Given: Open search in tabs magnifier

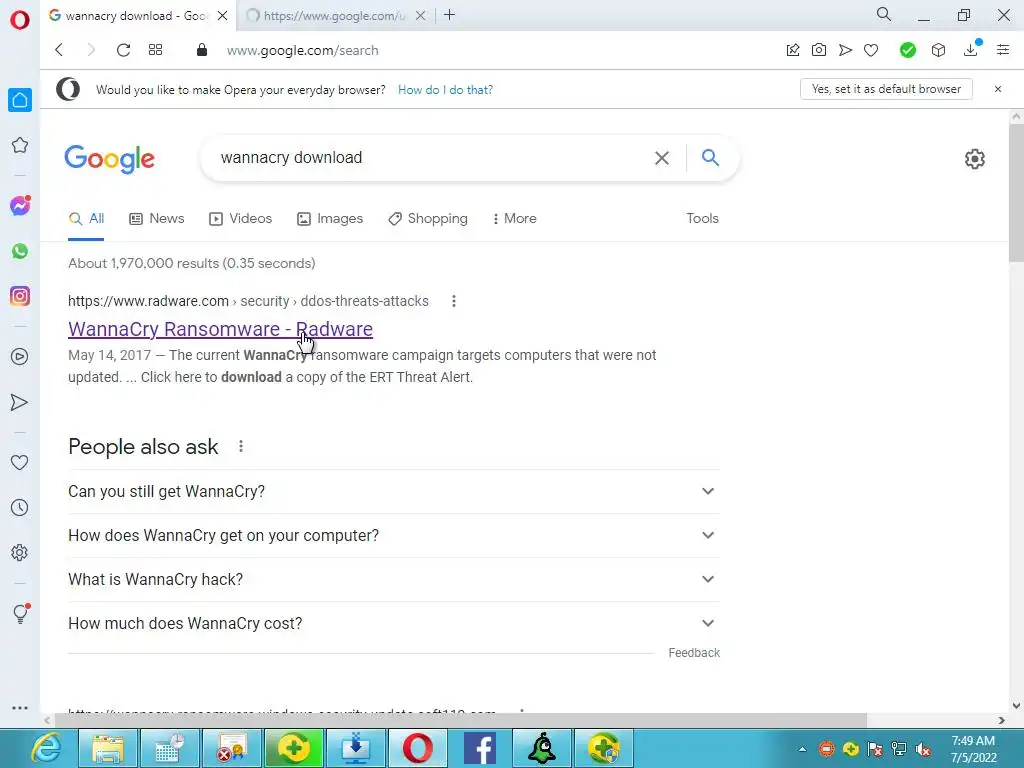Looking at the screenshot, I should pyautogui.click(x=884, y=14).
